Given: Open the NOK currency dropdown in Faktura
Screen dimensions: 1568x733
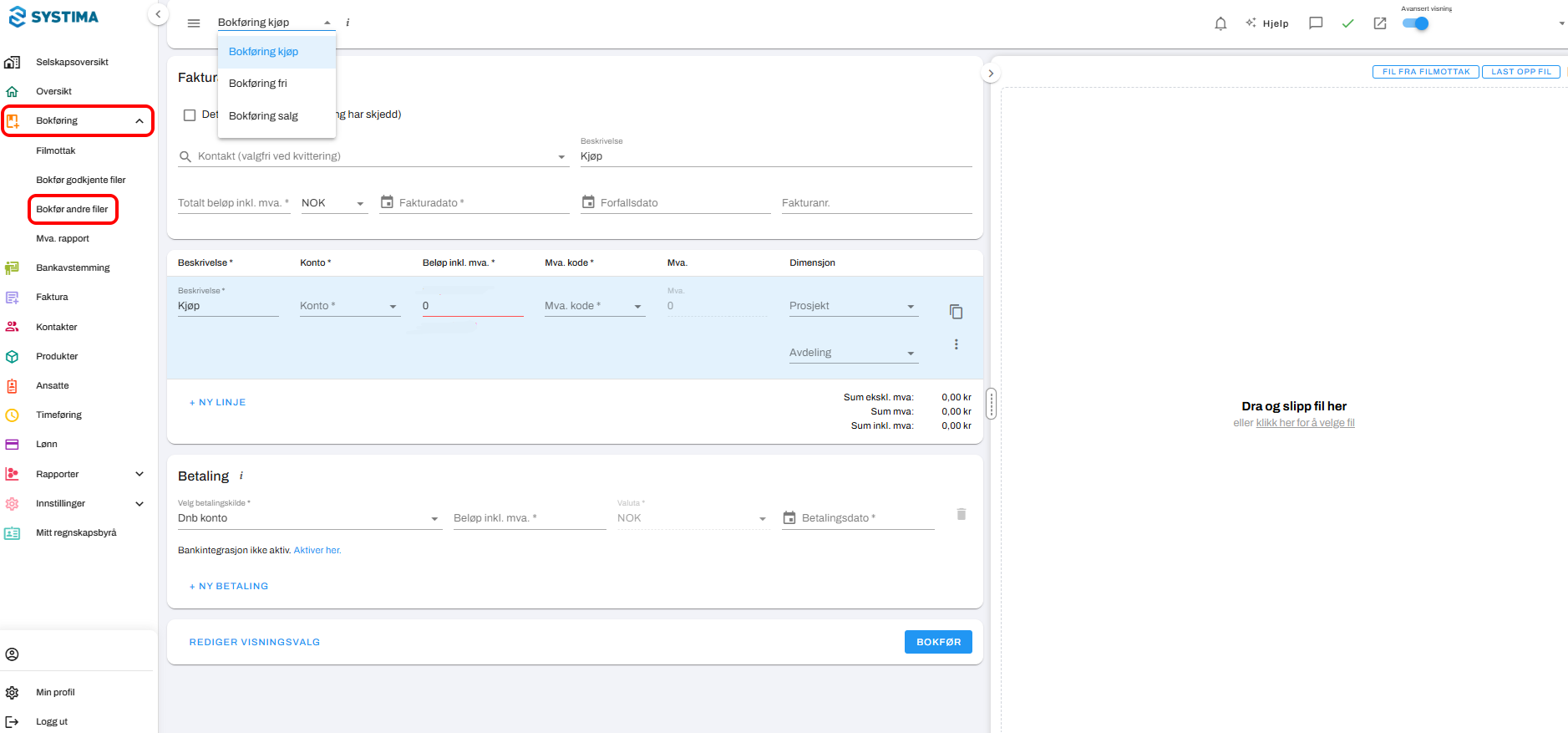Looking at the screenshot, I should coord(334,203).
